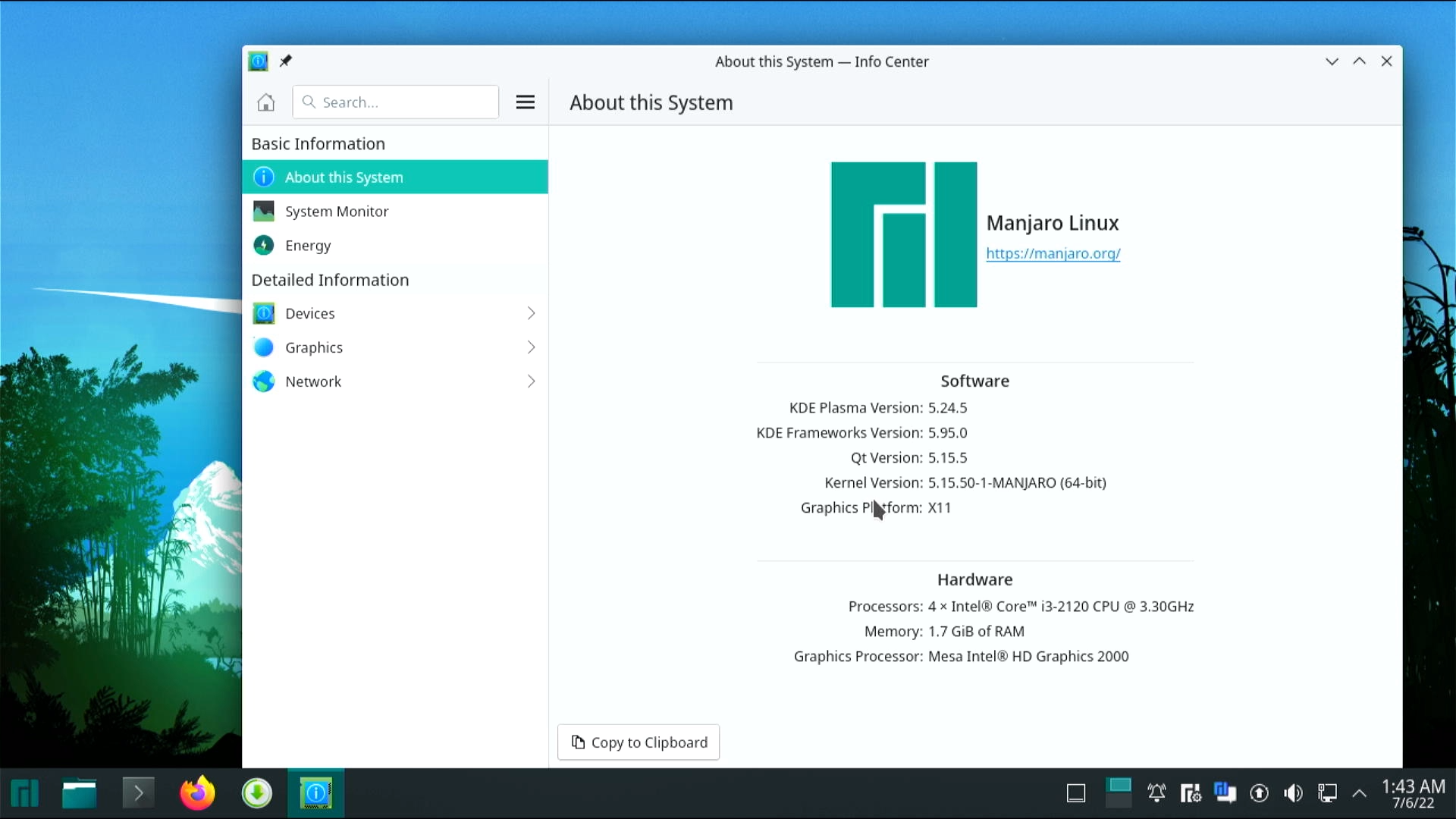Click the Devices category icon
Viewport: 1456px width, 819px height.
(x=263, y=313)
